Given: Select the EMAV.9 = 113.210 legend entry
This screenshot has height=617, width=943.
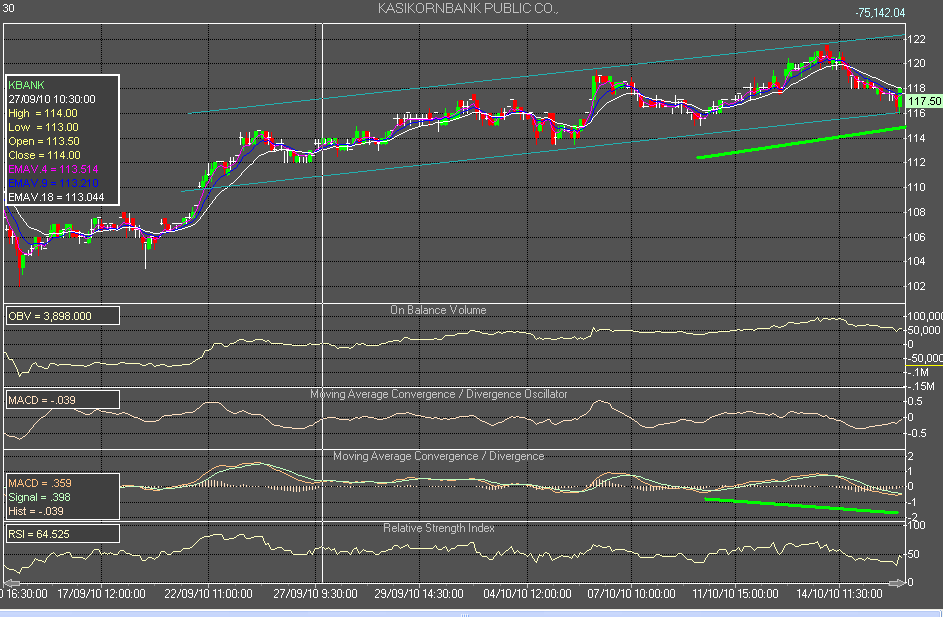Looking at the screenshot, I should coord(53,183).
